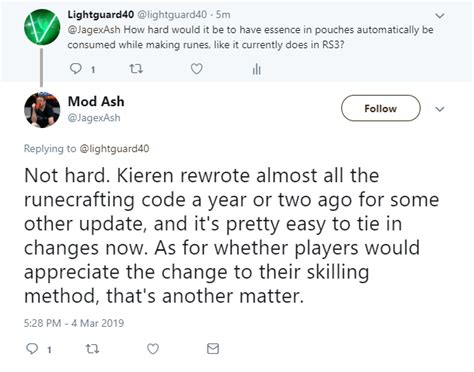Open the 5m timestamp on Lightguard40's tweet
The image size is (474, 372).
click(x=223, y=15)
